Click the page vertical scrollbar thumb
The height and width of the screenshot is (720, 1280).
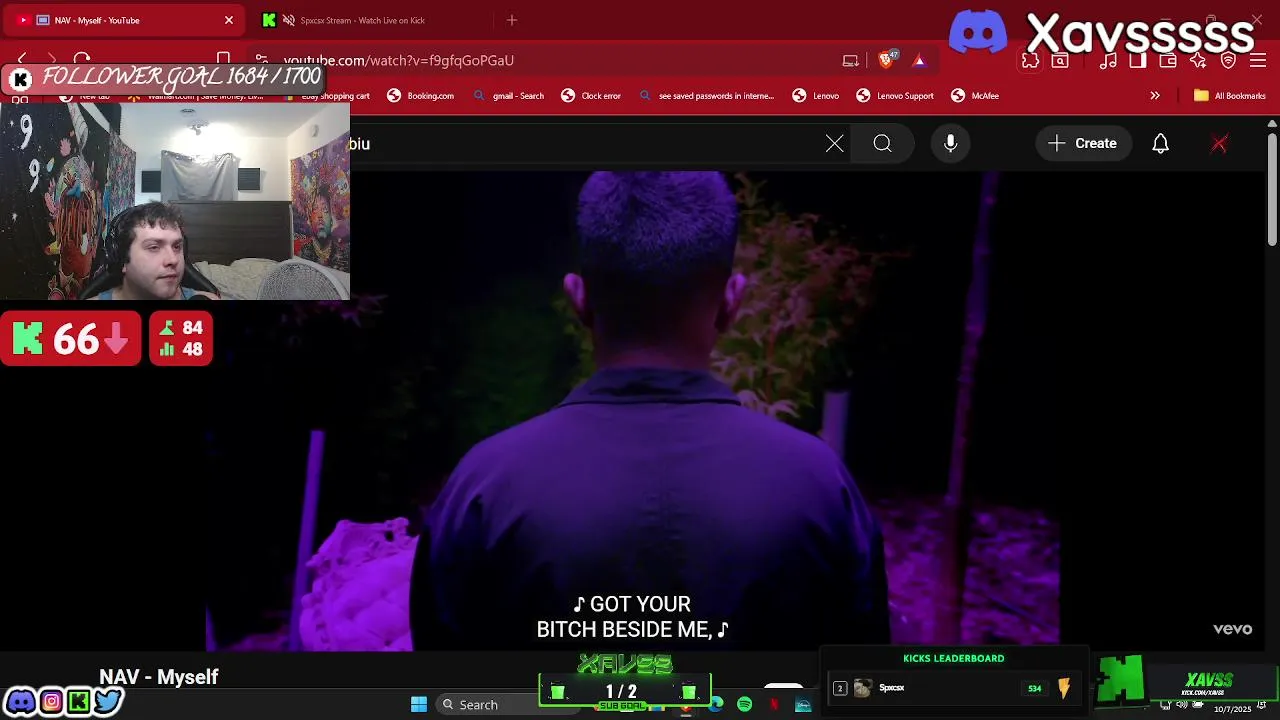(x=1272, y=190)
